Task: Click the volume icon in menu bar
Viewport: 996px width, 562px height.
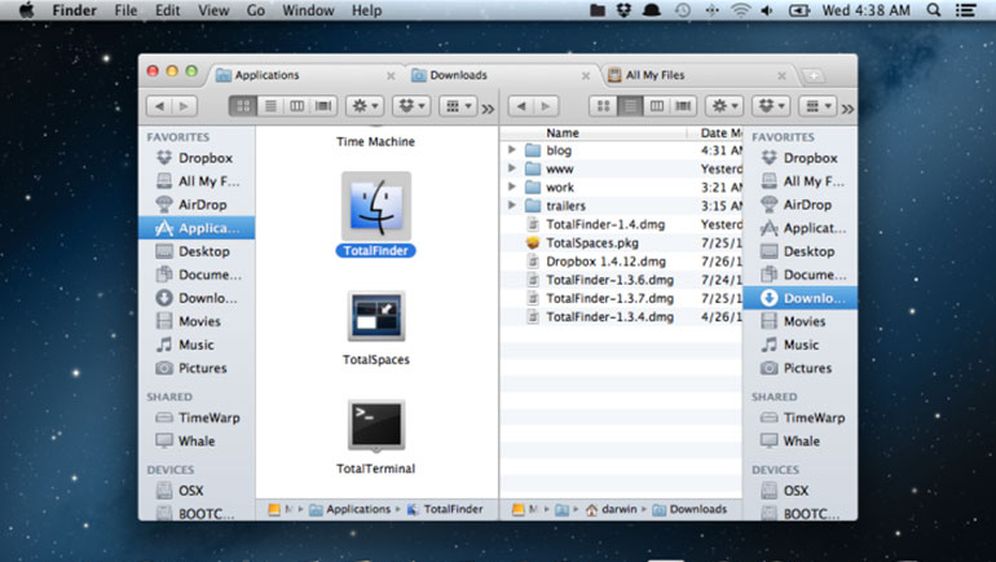Action: [767, 10]
